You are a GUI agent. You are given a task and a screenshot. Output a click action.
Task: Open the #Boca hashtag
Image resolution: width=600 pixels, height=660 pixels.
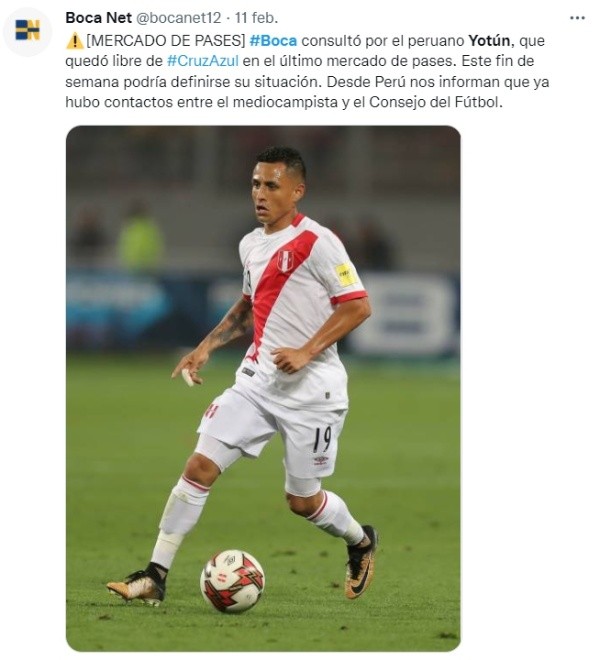pos(273,41)
